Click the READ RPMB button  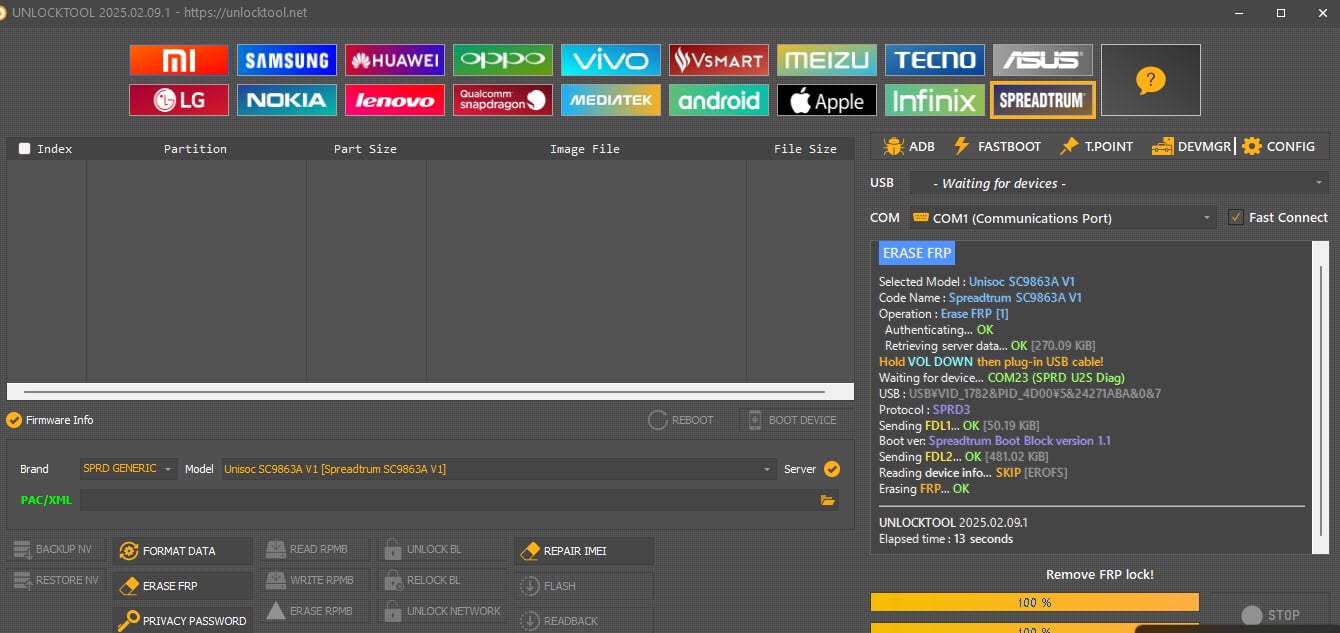314,549
